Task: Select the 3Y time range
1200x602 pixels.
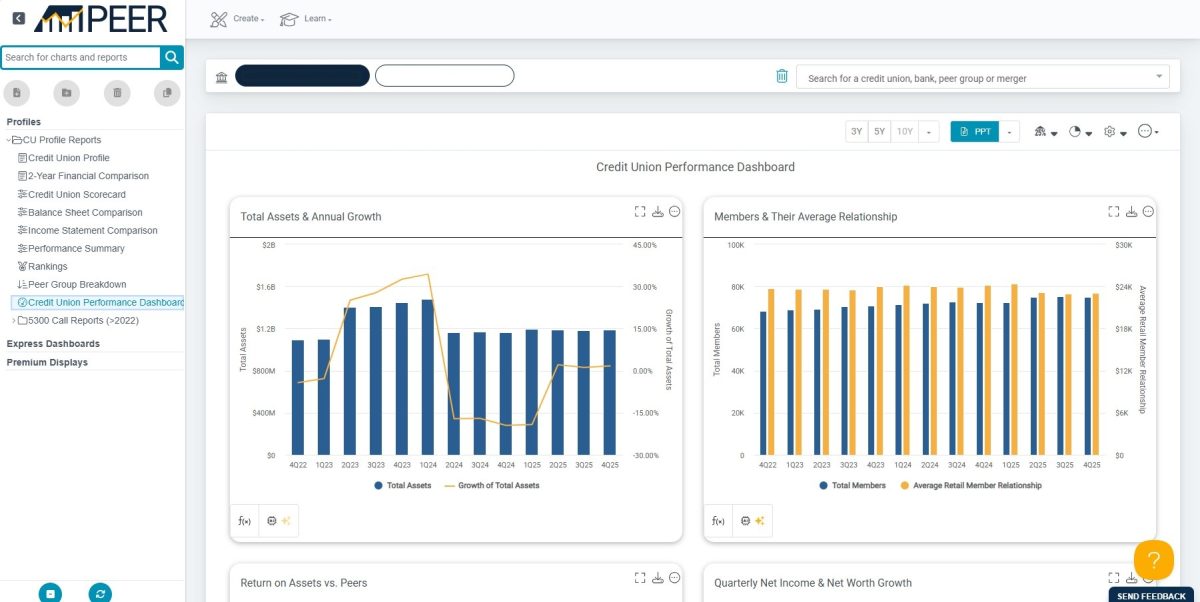Action: [856, 132]
